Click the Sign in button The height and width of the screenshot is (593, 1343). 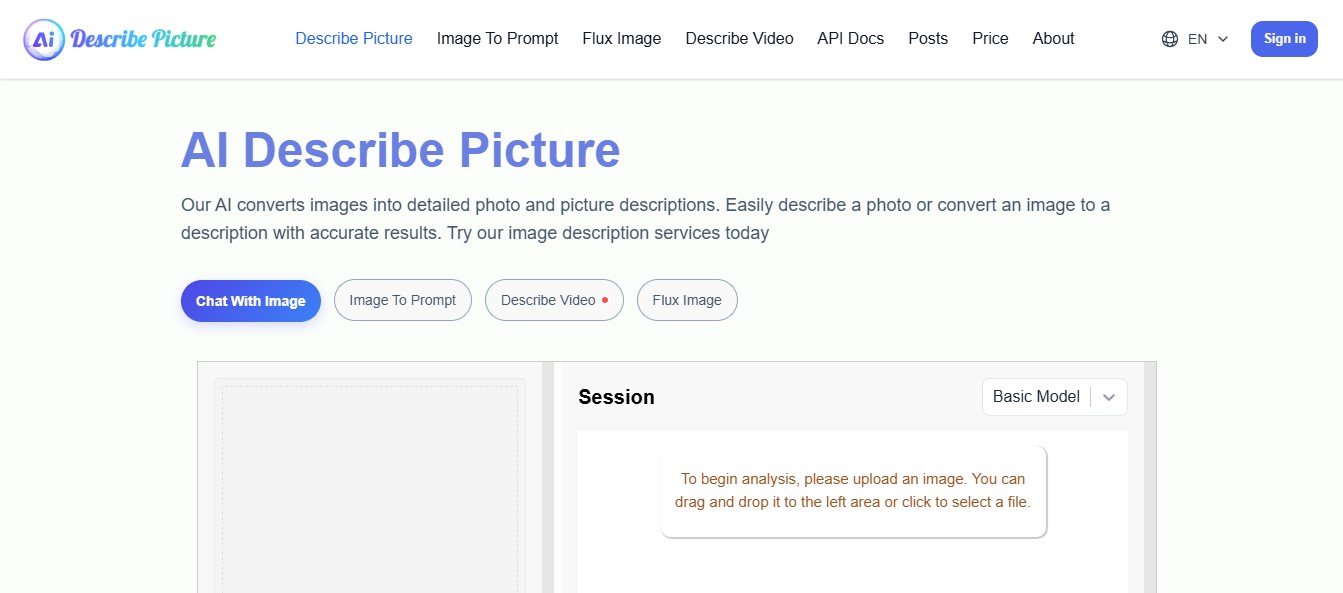click(x=1284, y=39)
